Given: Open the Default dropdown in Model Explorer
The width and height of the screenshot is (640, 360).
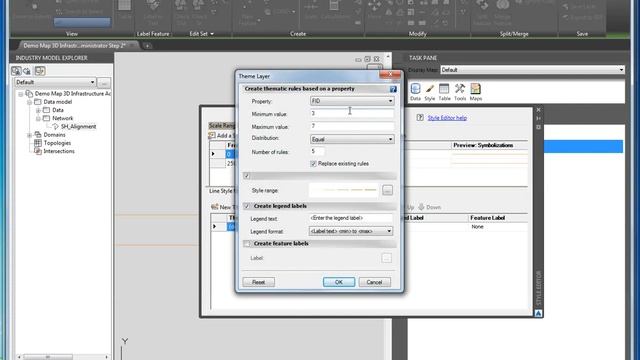Looking at the screenshot, I should pos(55,82).
